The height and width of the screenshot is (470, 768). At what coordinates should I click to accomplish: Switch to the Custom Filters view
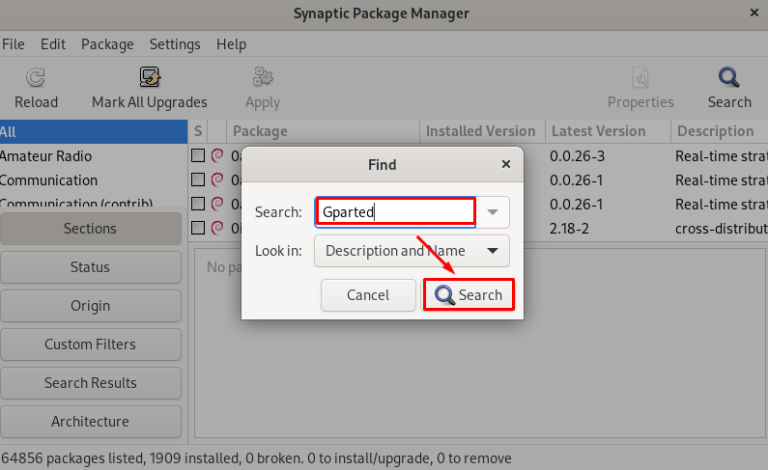point(90,344)
